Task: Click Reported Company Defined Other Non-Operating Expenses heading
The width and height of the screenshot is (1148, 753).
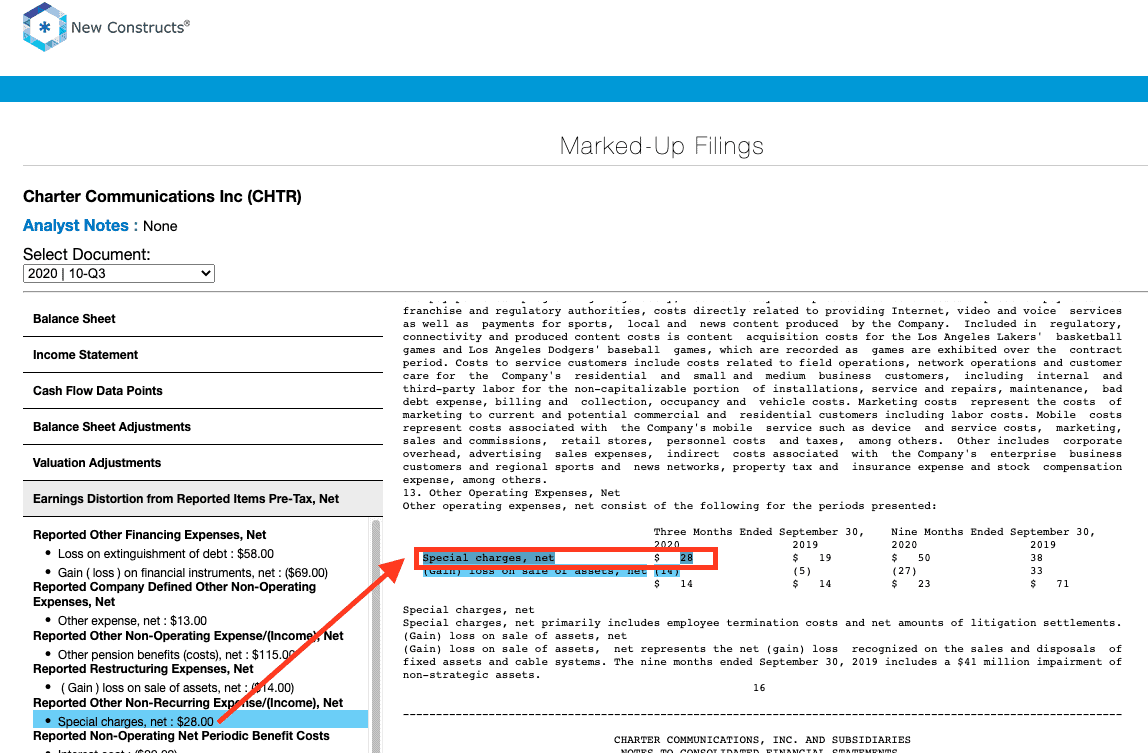Action: click(174, 594)
